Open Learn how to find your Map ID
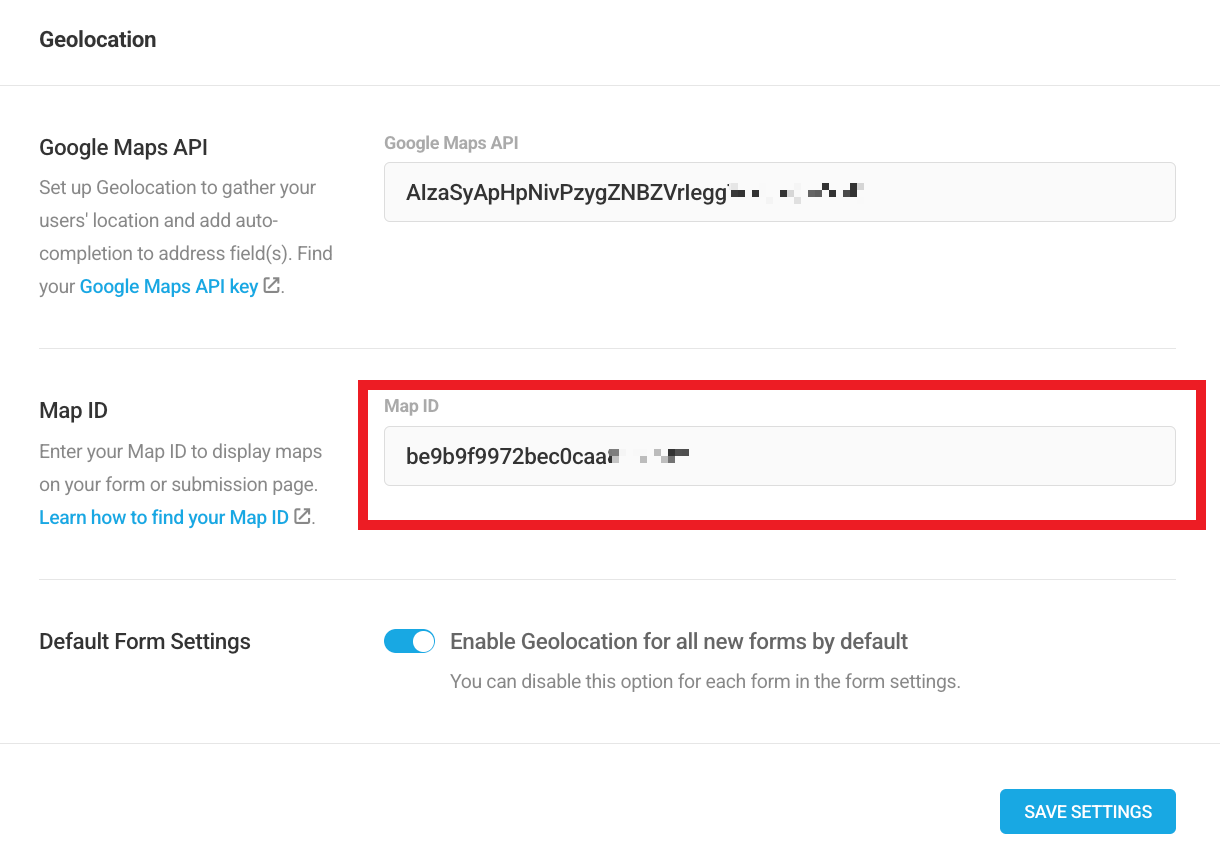1220x865 pixels. [163, 517]
